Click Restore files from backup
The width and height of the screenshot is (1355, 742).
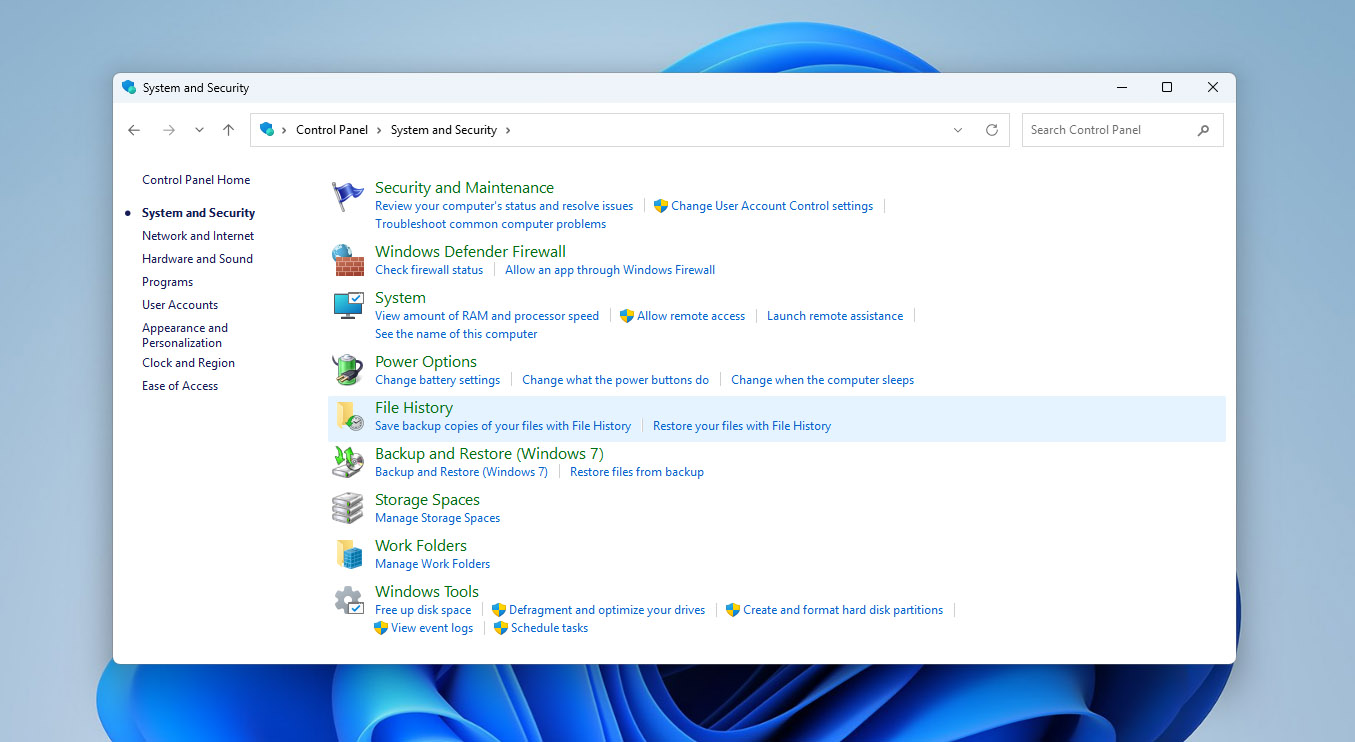pos(637,471)
